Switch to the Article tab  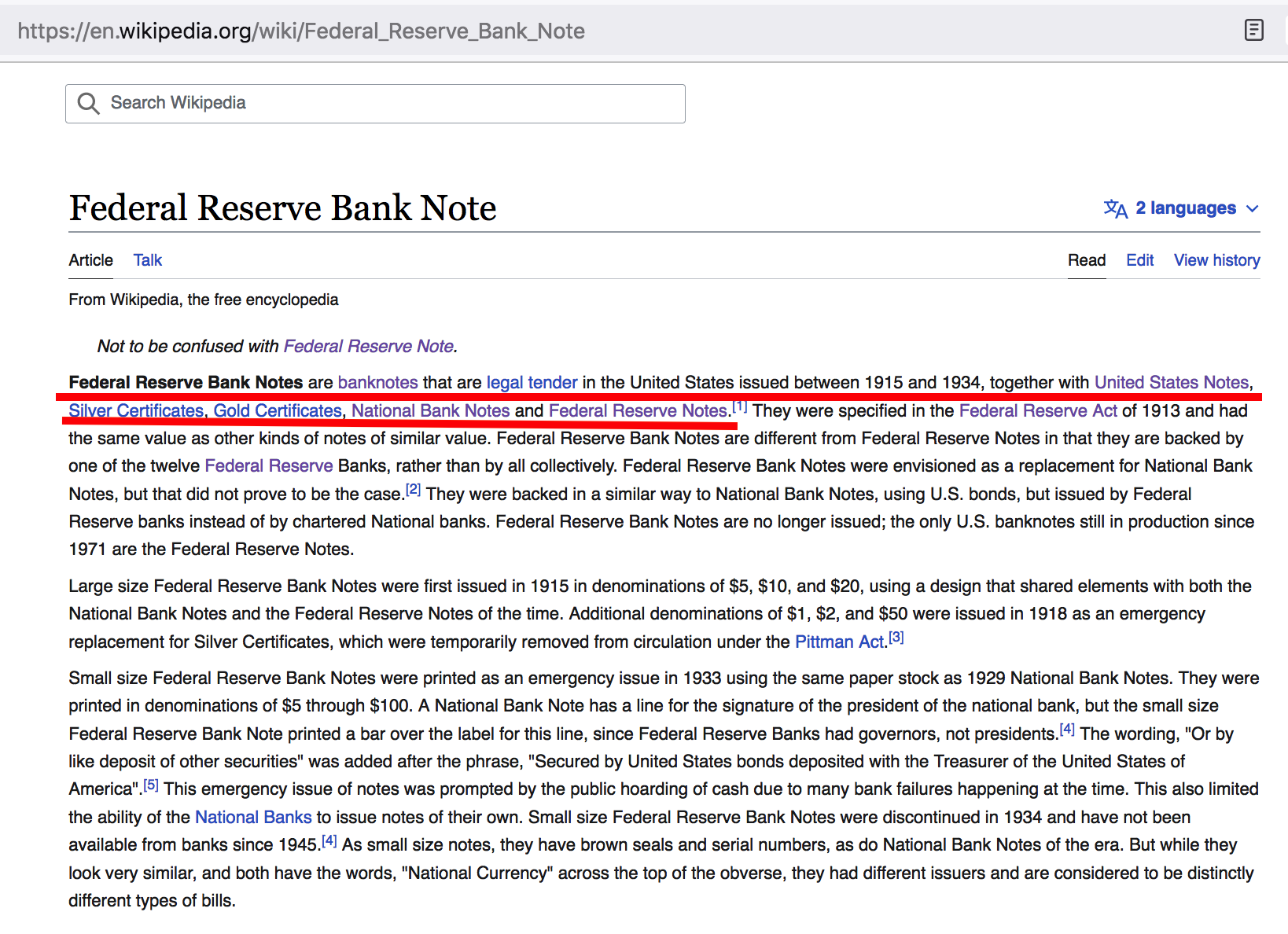[90, 260]
